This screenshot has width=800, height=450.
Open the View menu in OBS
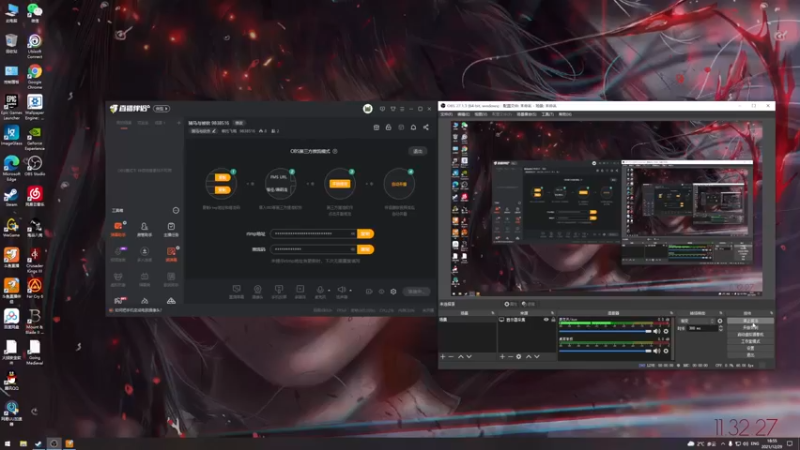[x=481, y=114]
